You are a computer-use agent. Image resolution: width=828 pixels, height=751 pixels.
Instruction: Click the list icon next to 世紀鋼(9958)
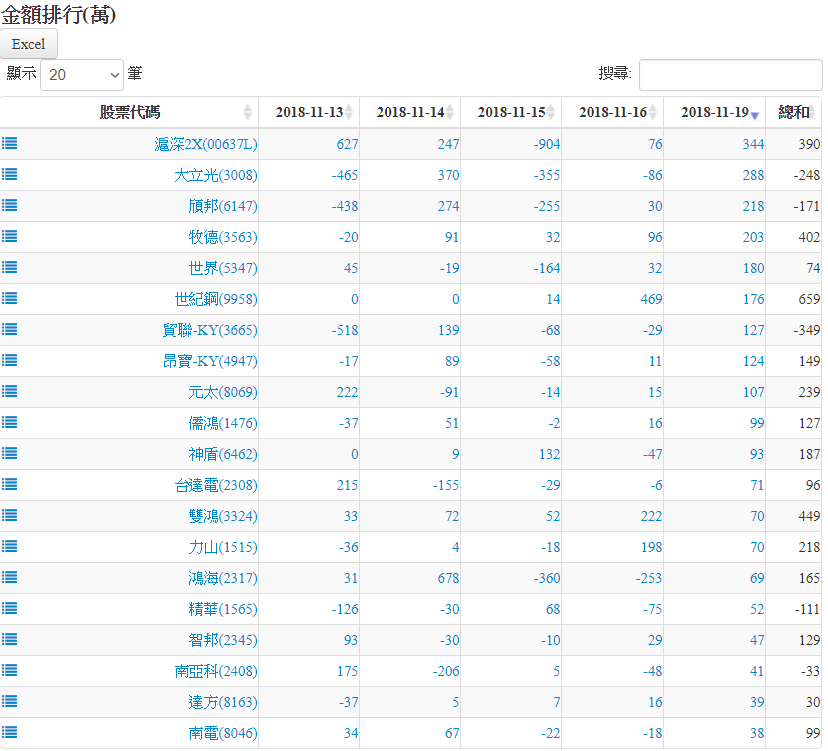click(x=9, y=299)
